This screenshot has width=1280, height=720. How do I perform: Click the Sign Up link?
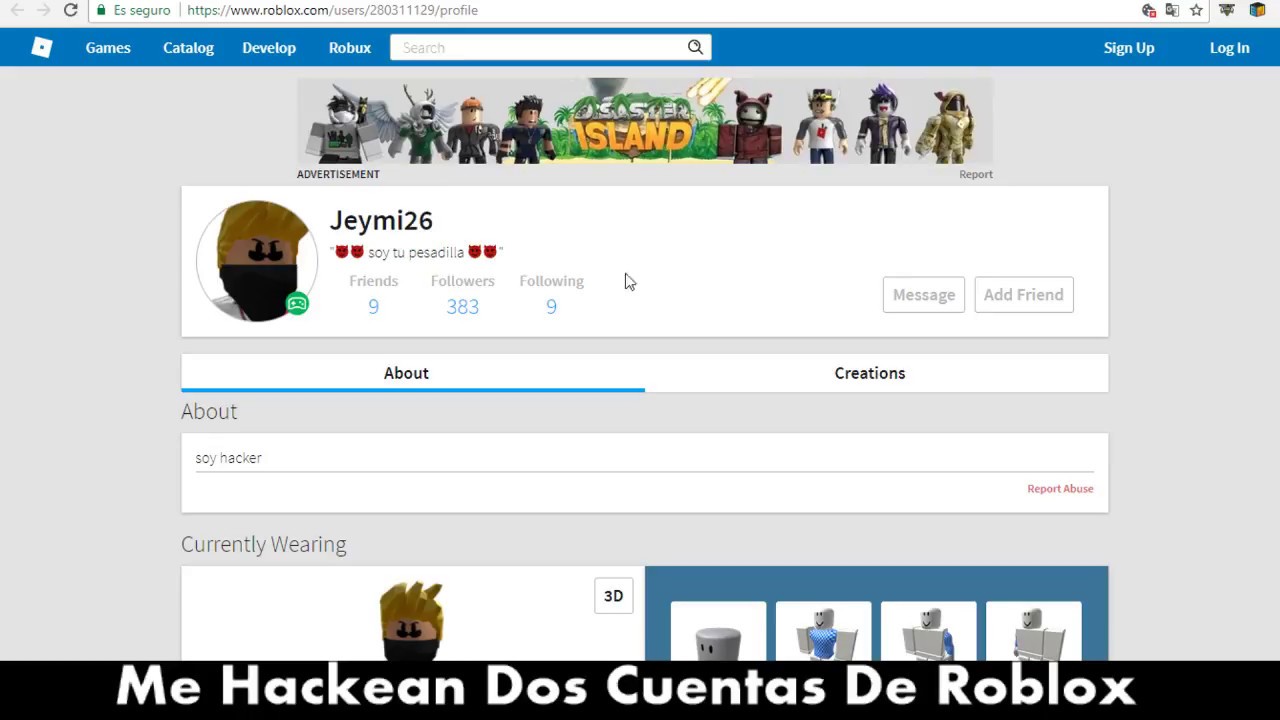1129,47
